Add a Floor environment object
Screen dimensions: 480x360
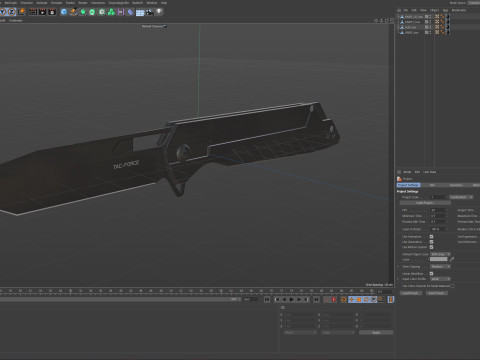tap(140, 12)
